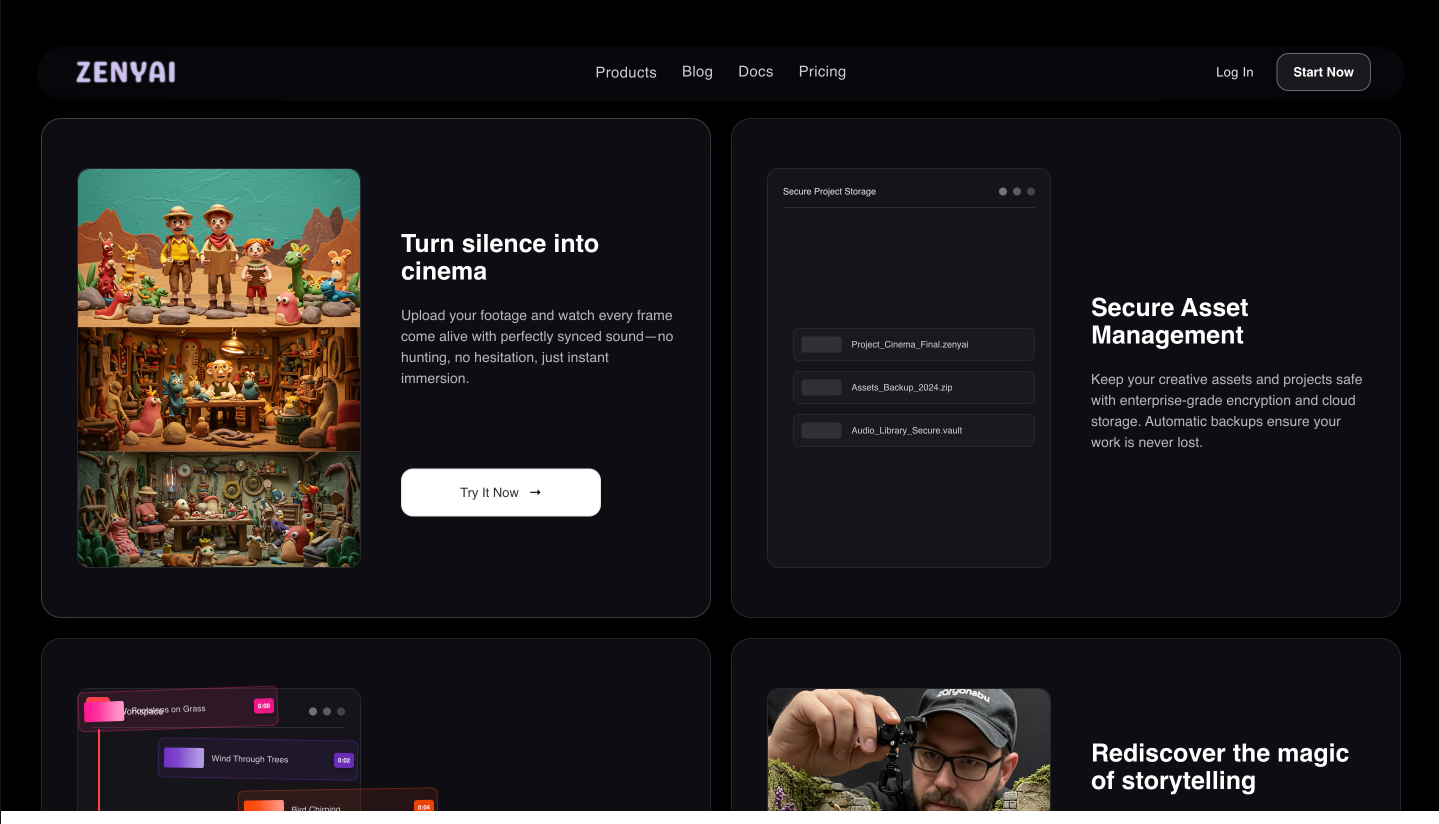The height and width of the screenshot is (824, 1439).
Task: Click the "Secure Project Storage" window title
Action: 829,191
